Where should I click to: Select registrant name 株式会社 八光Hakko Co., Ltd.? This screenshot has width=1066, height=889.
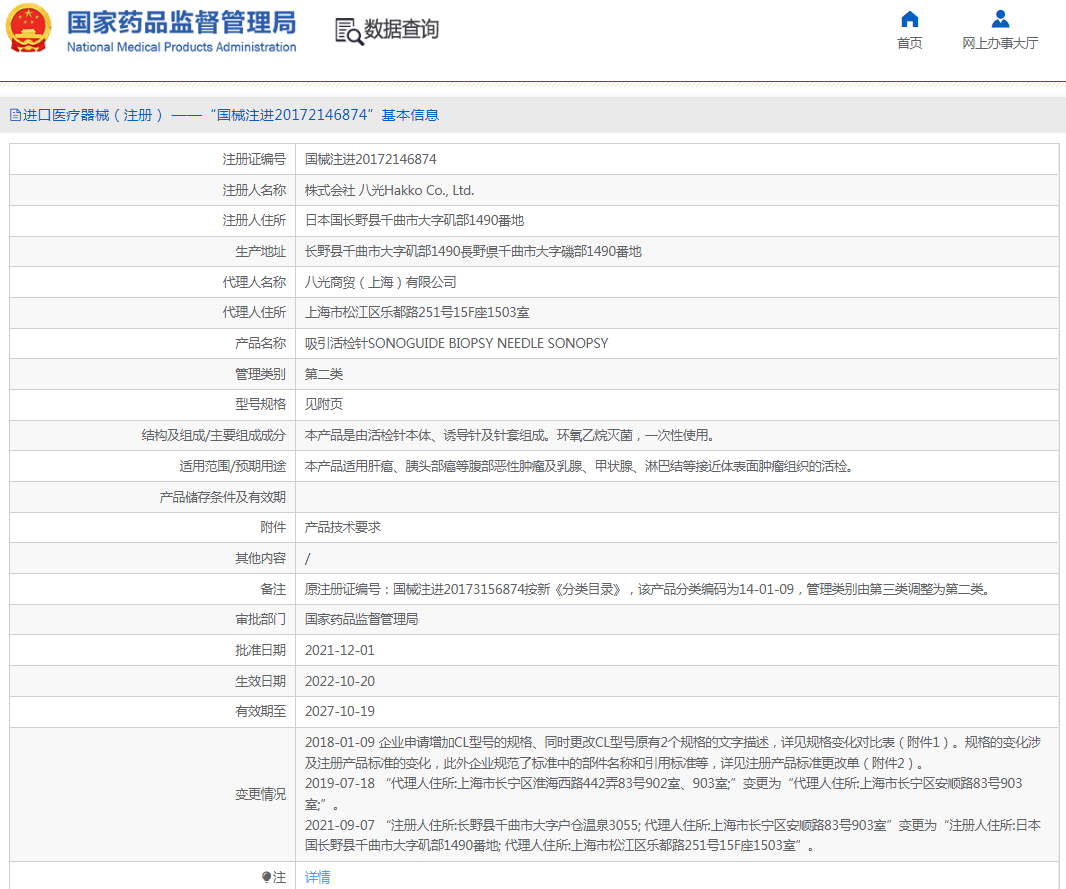(x=389, y=190)
